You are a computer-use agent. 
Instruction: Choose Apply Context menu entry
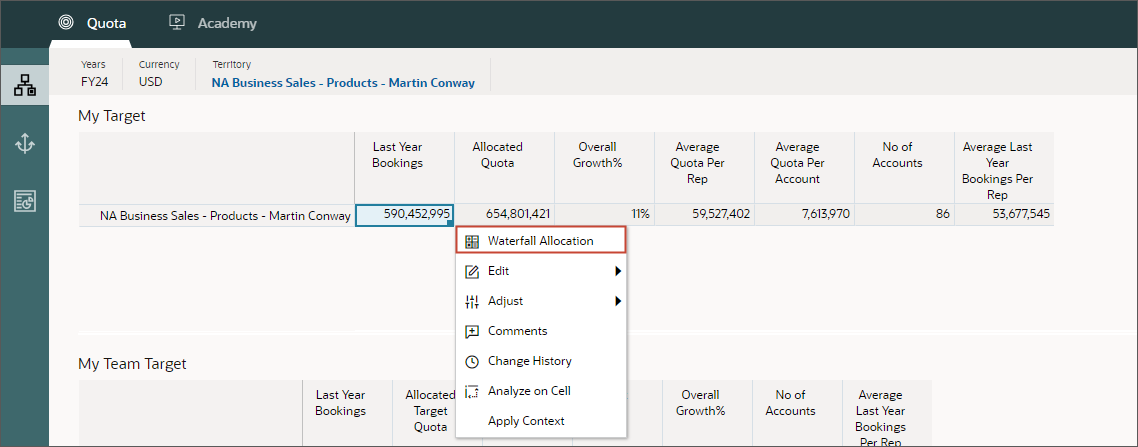[x=526, y=421]
